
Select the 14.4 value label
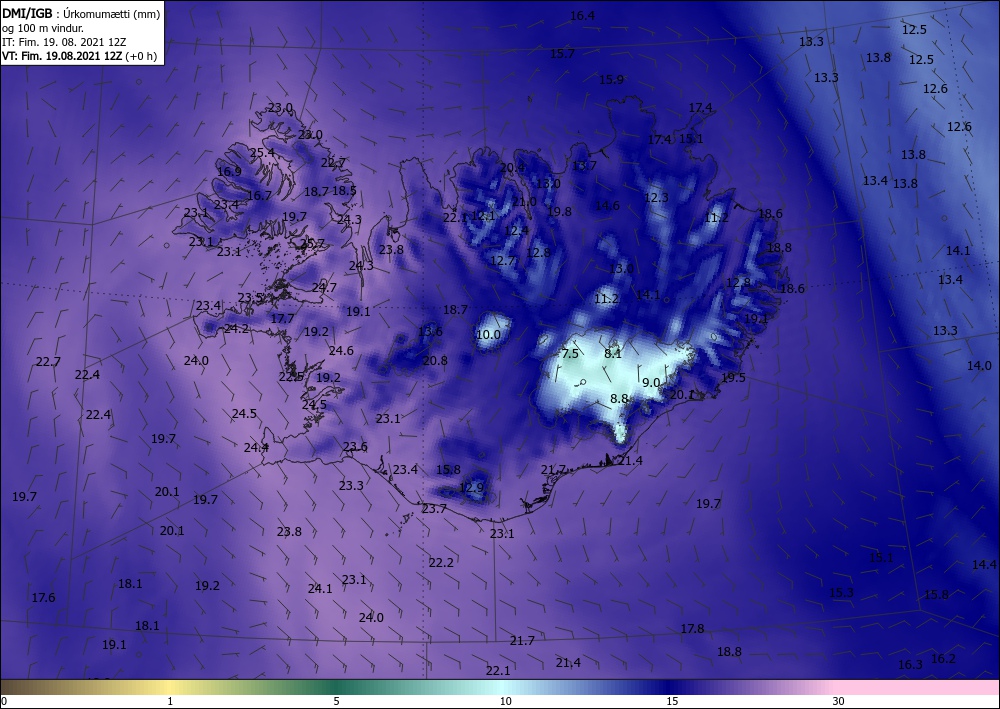click(x=984, y=565)
